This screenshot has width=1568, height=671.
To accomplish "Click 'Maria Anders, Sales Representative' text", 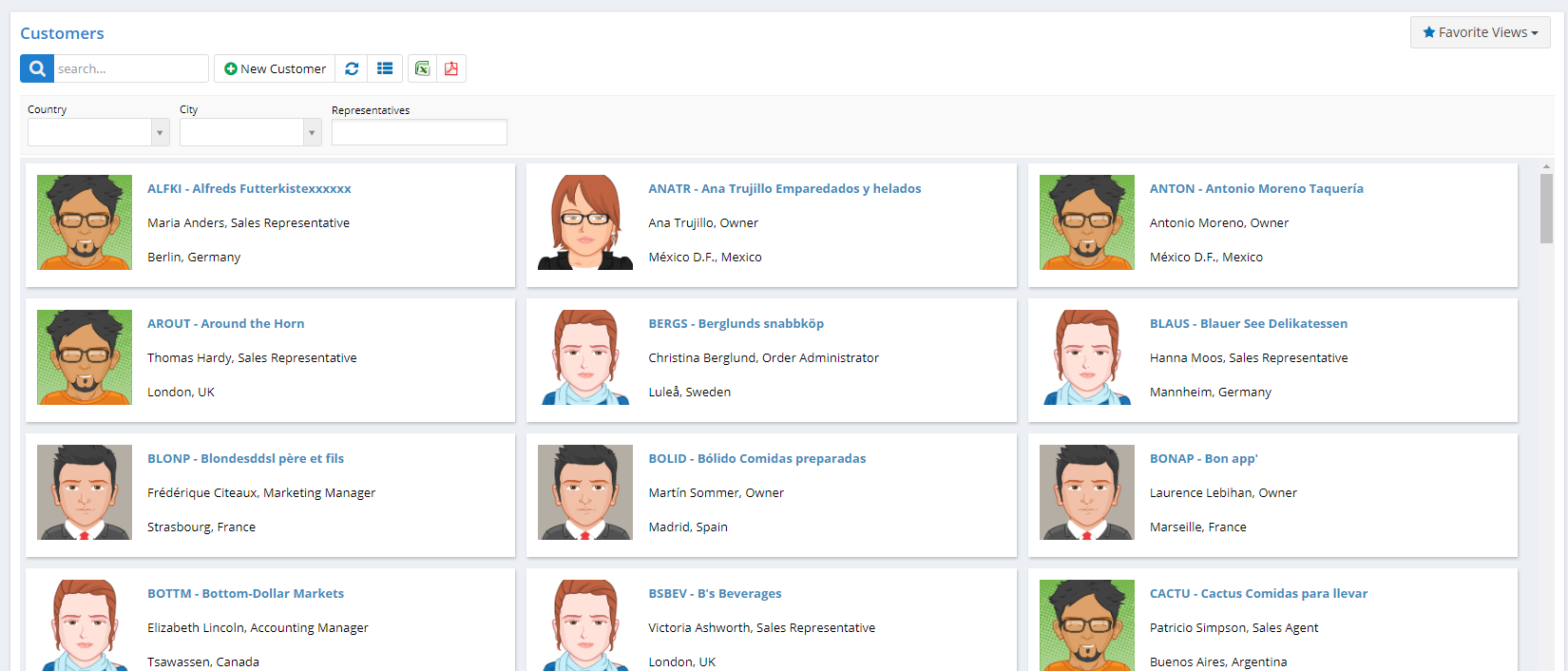I will point(248,222).
